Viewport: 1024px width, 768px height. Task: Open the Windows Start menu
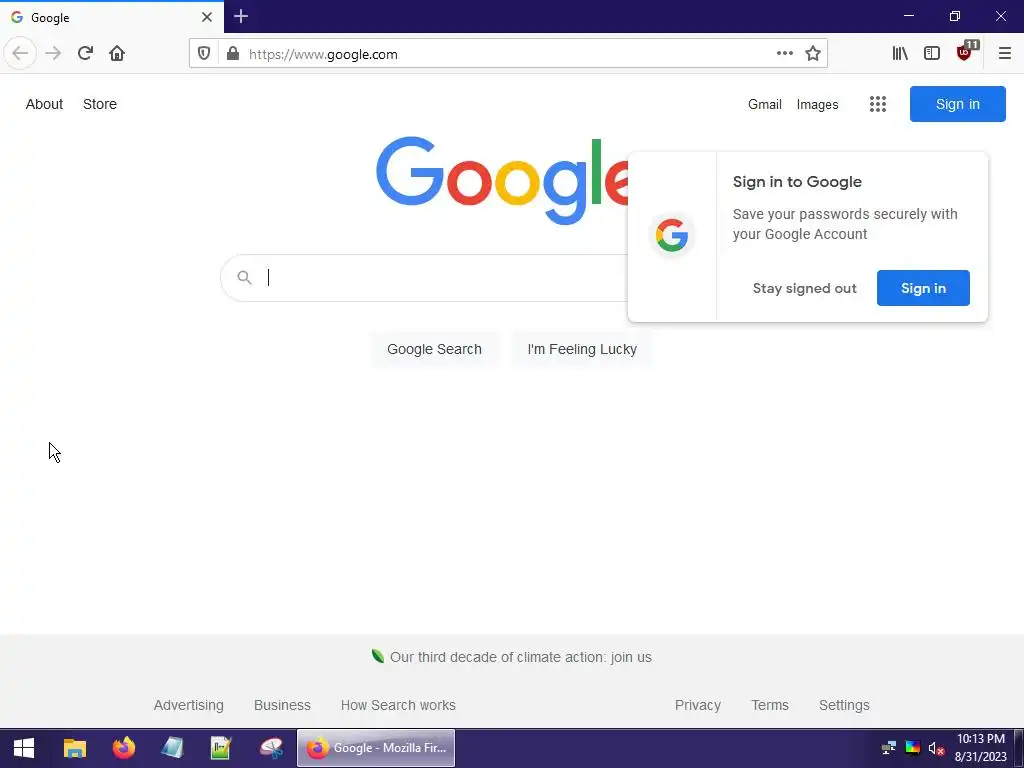tap(24, 748)
